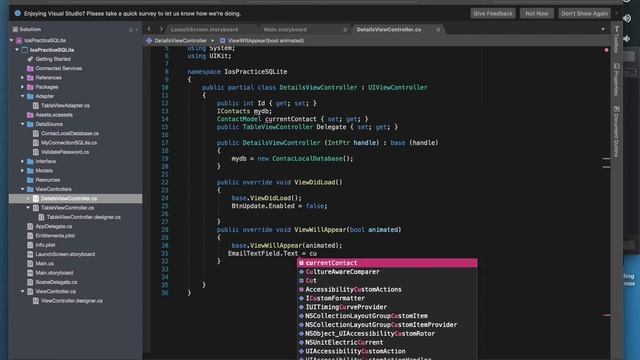The width and height of the screenshot is (640, 360).
Task: Select AppDelegate.cs in the solution tree
Action: (x=53, y=226)
